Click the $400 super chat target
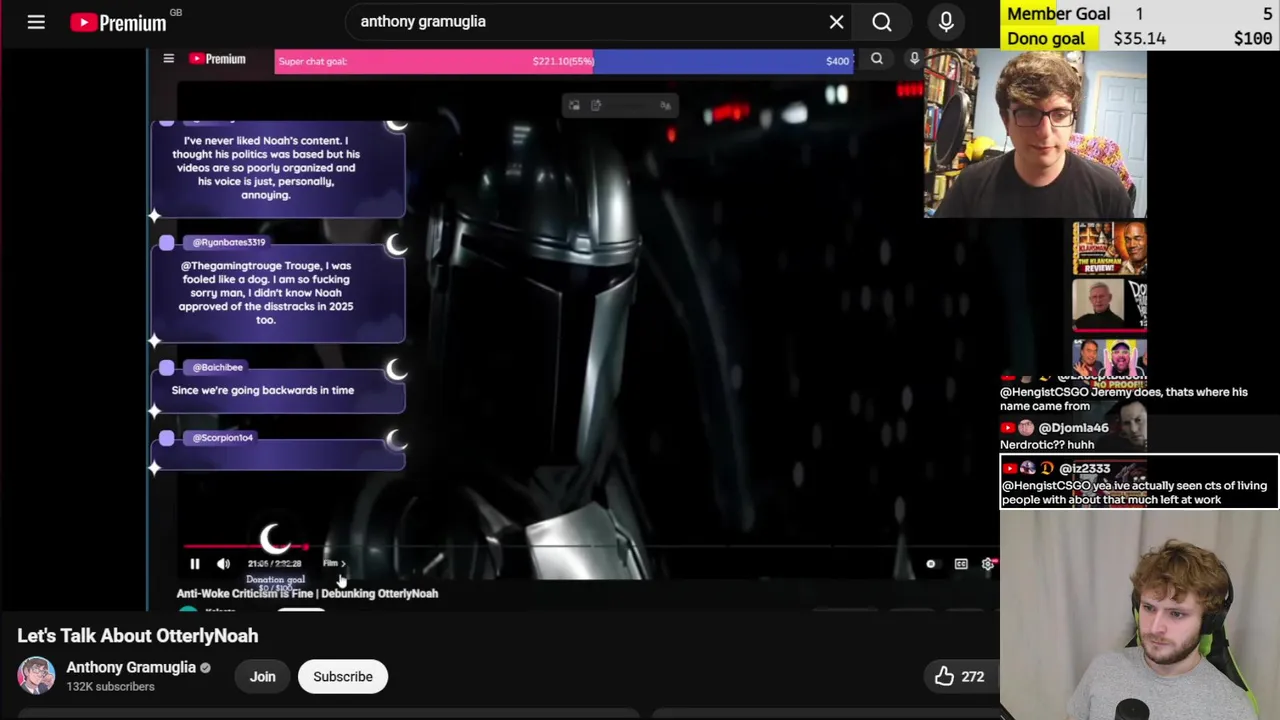 tap(838, 61)
